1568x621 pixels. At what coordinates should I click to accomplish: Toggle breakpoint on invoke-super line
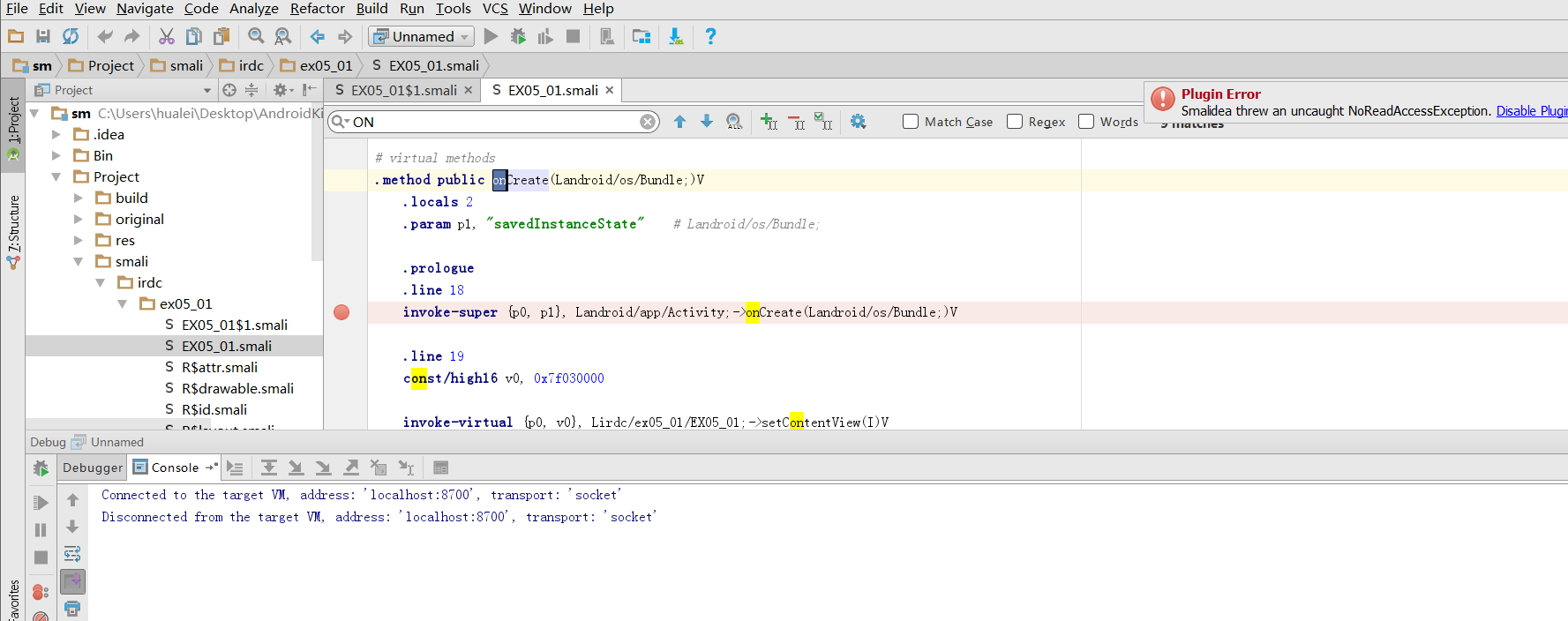(341, 312)
